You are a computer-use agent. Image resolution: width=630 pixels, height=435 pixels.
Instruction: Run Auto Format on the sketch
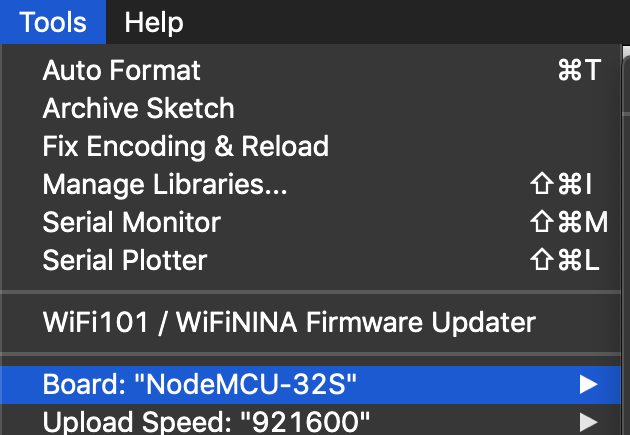pyautogui.click(x=122, y=71)
